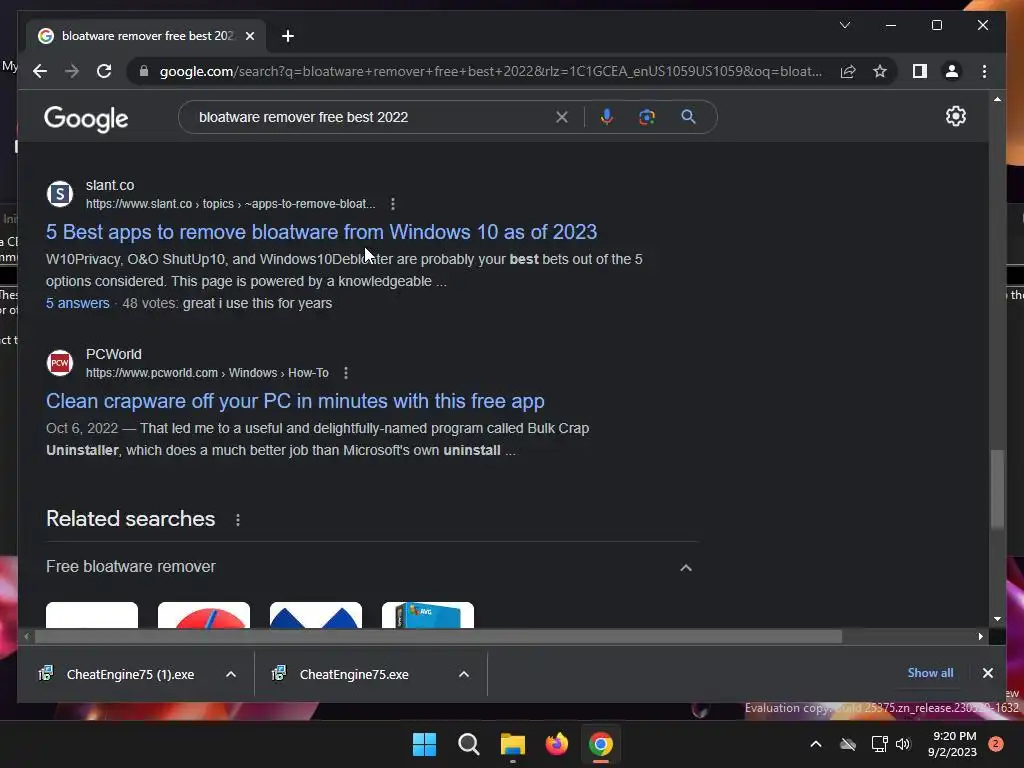Open the Chrome side panel

click(x=920, y=71)
